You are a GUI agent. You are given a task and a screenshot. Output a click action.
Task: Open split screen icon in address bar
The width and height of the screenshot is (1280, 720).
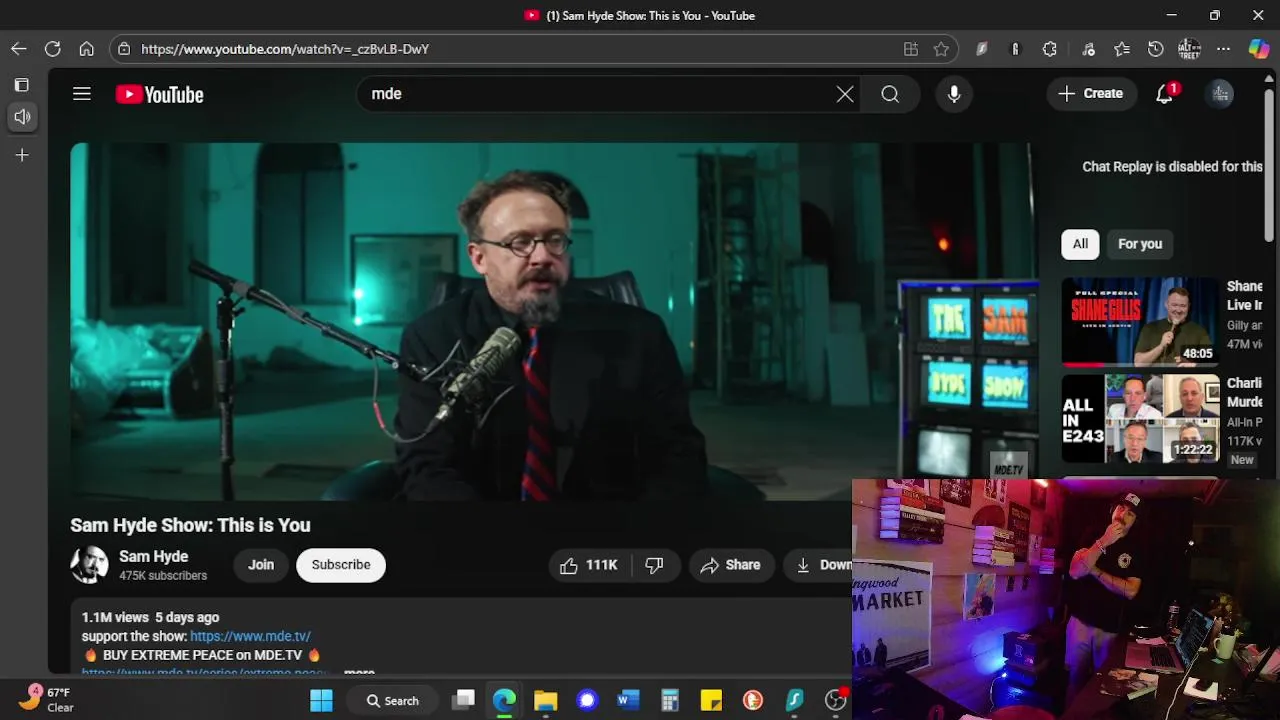[x=910, y=49]
